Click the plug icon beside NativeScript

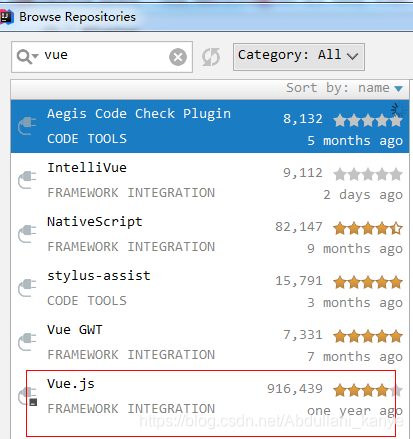coord(27,234)
